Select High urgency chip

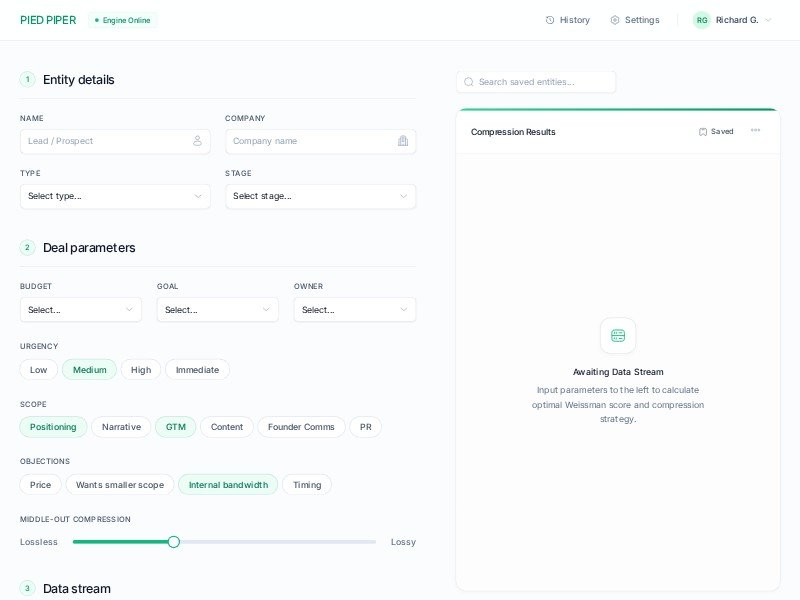tap(141, 370)
